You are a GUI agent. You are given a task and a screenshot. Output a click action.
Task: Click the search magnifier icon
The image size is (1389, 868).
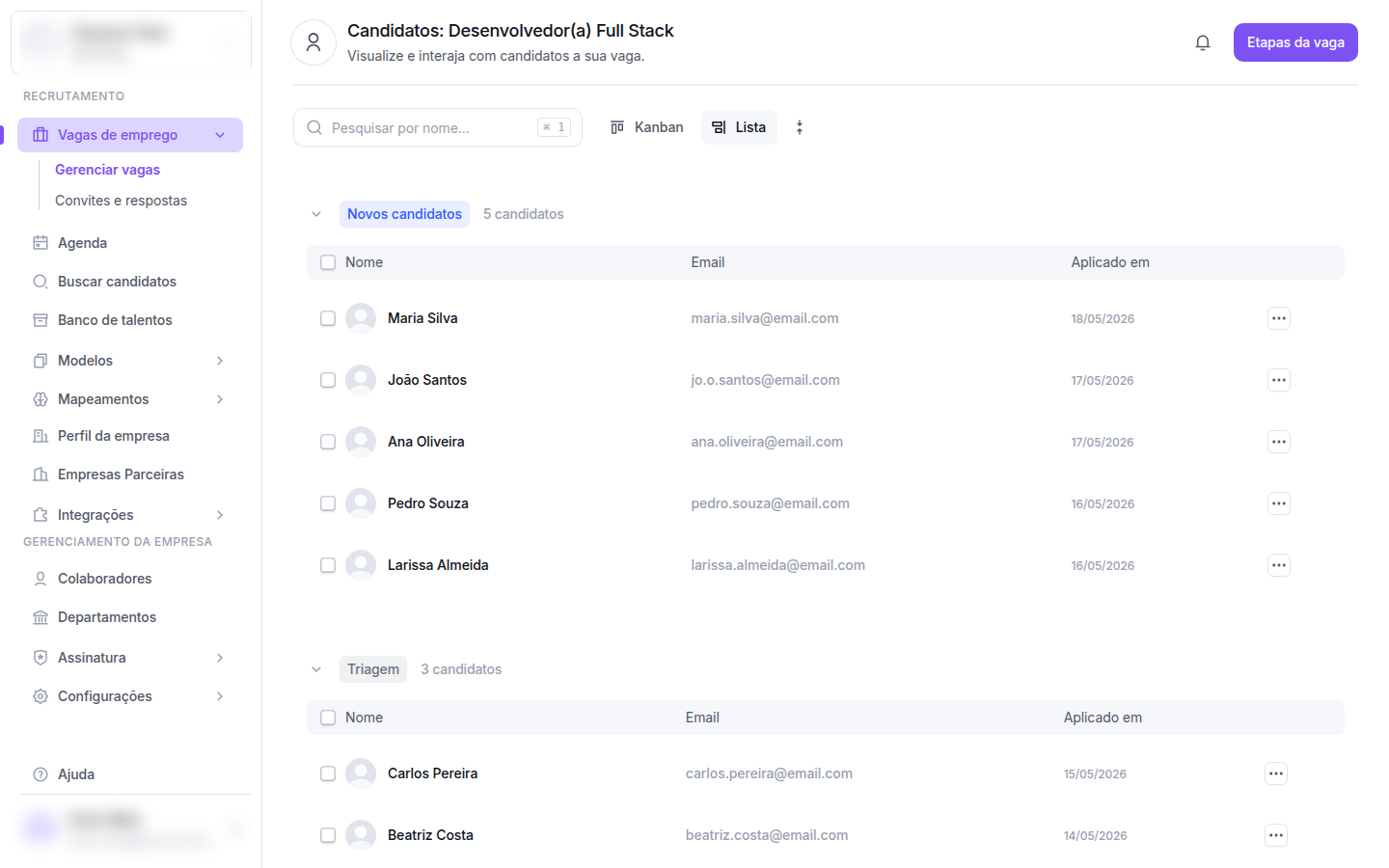point(314,127)
